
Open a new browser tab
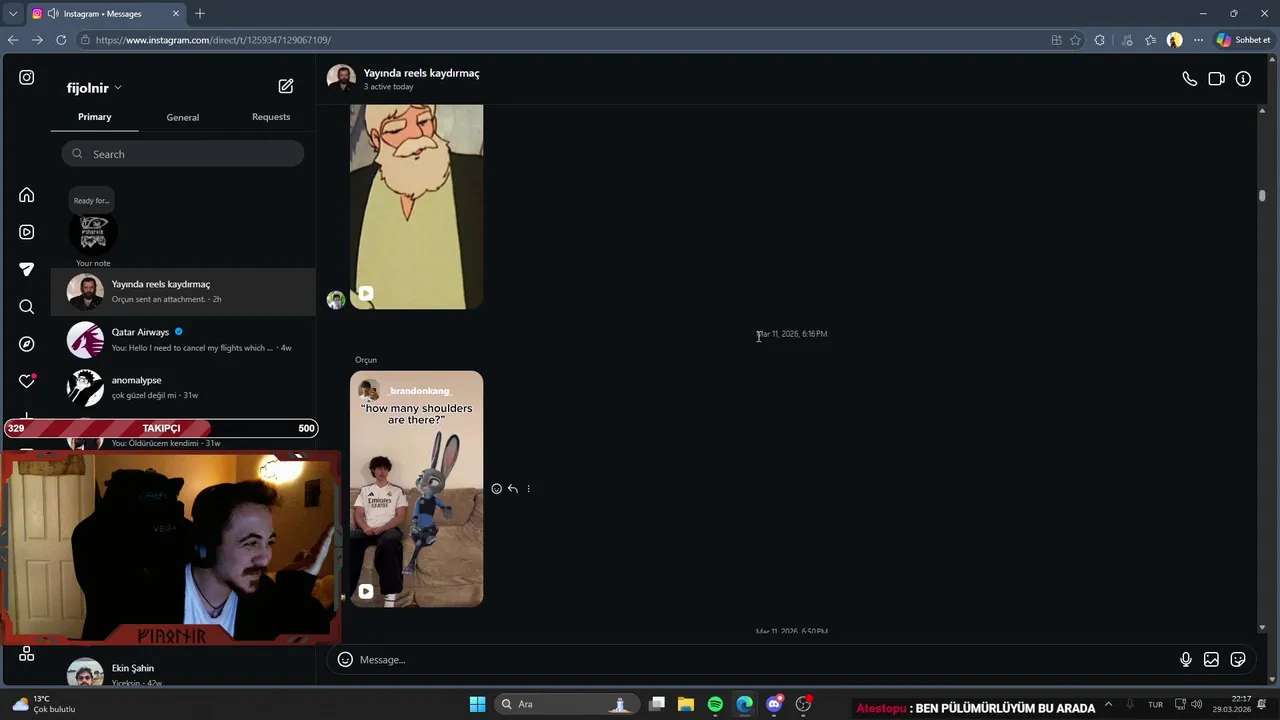(200, 13)
